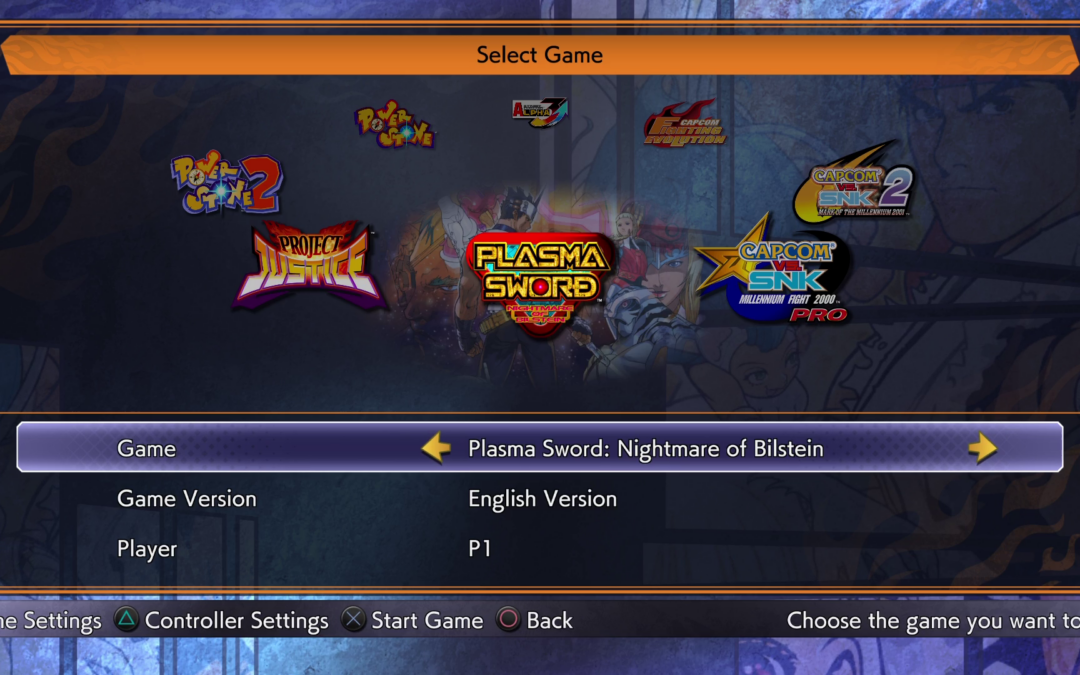Select the Player row
Screen dimensions: 1080x675
(540, 549)
